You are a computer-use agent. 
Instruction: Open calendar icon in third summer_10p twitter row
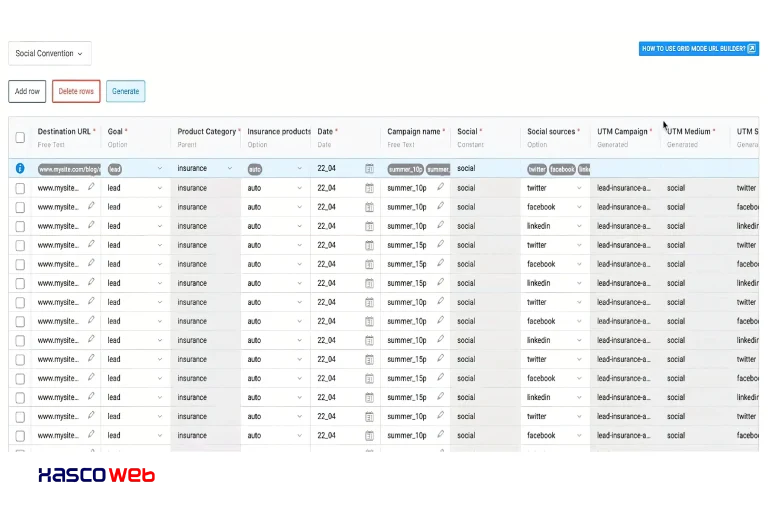tap(369, 416)
